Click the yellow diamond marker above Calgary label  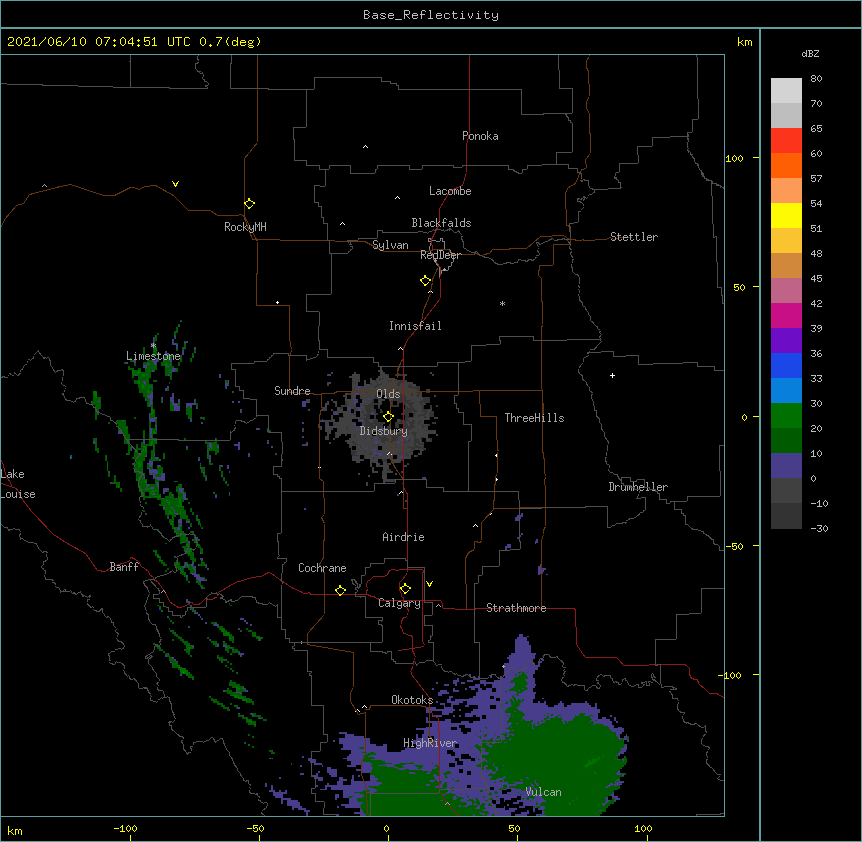405,589
